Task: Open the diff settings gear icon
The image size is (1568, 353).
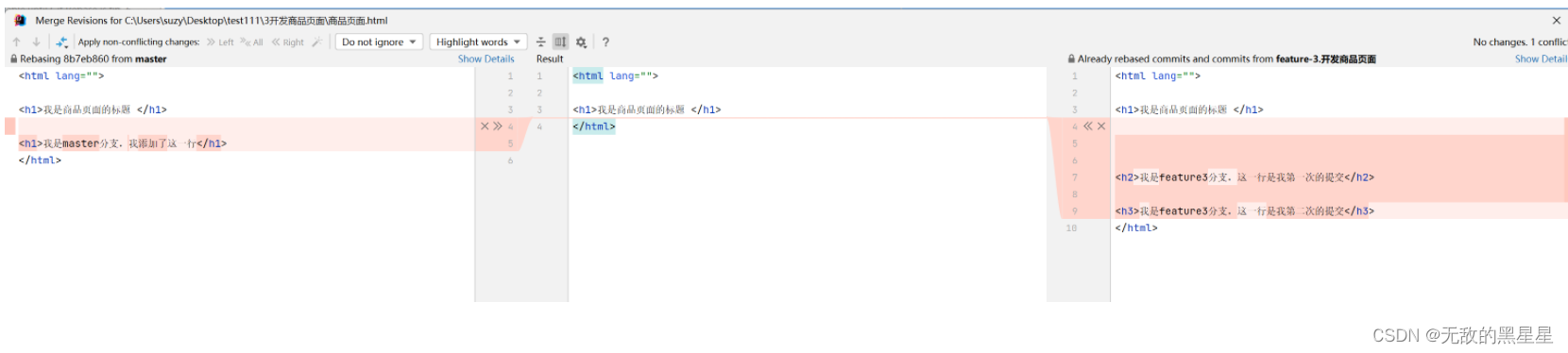Action: coord(581,42)
